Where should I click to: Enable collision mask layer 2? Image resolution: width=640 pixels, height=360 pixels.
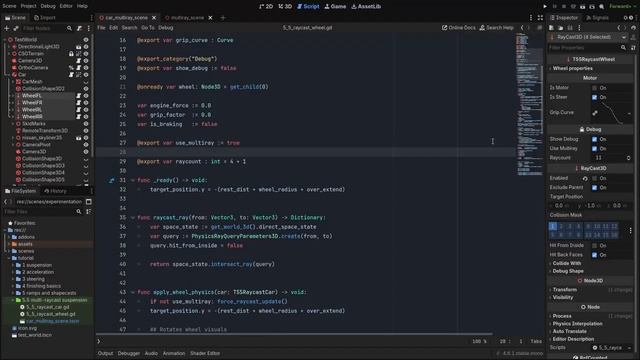pos(561,226)
